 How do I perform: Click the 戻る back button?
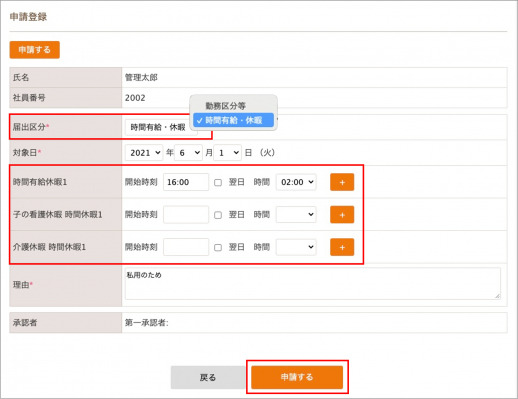[x=208, y=377]
